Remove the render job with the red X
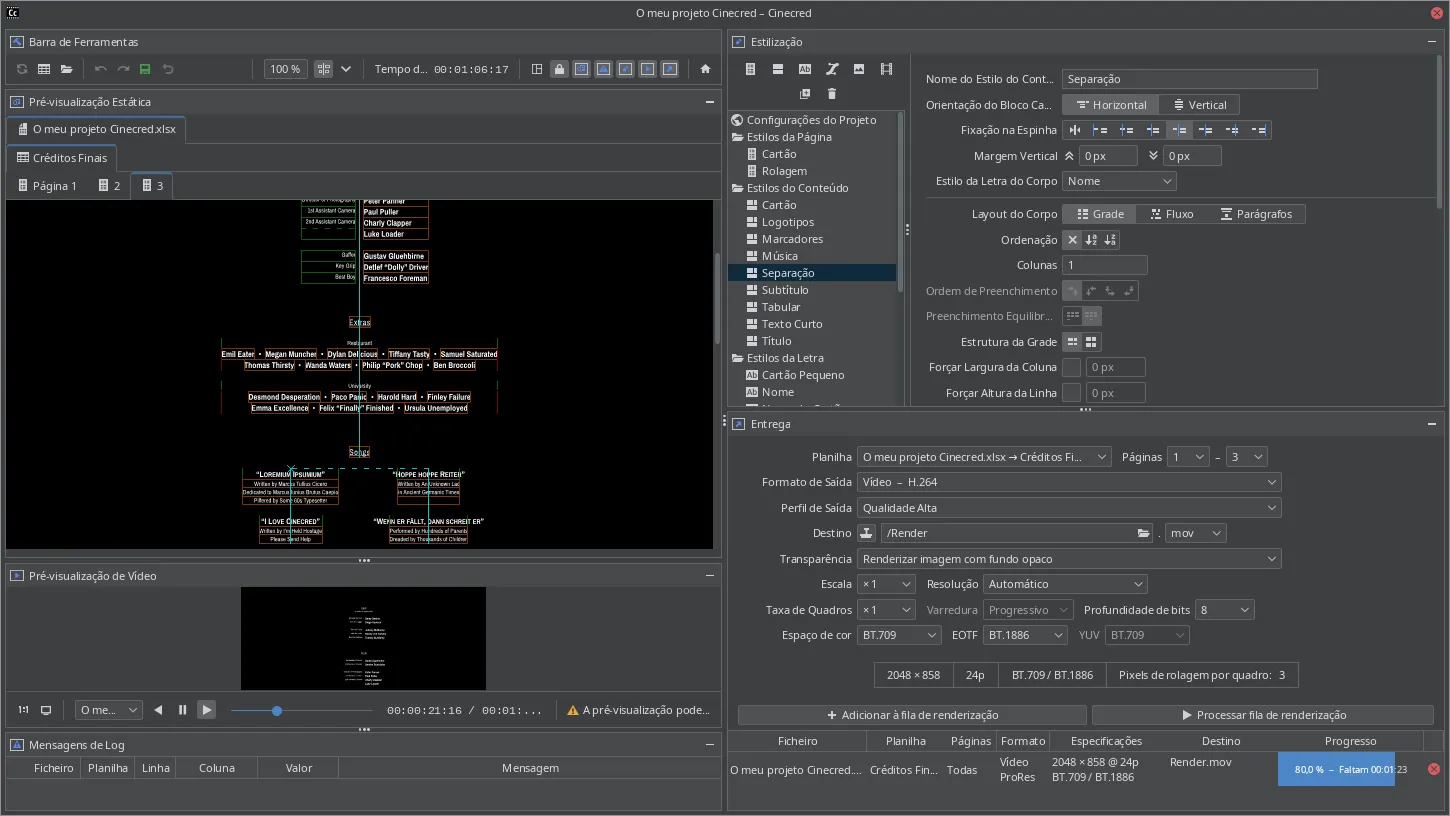 pos(1433,769)
